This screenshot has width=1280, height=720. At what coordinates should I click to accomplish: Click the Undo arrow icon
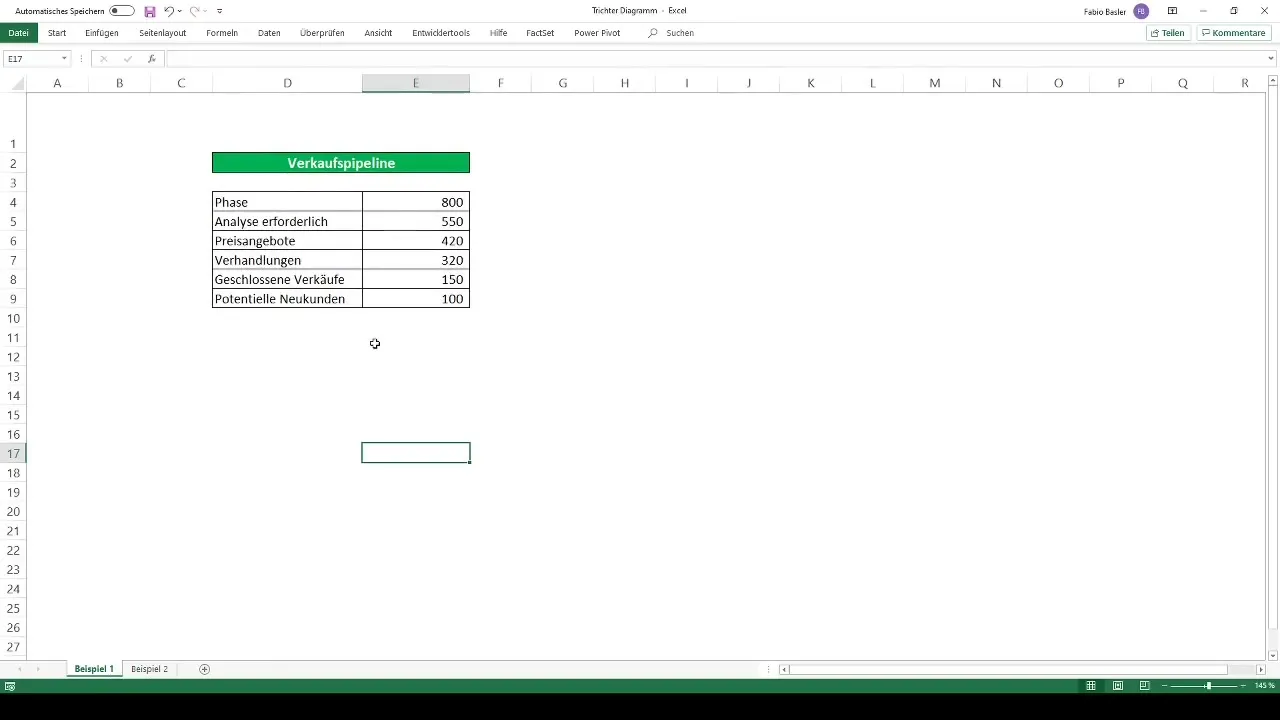point(169,11)
